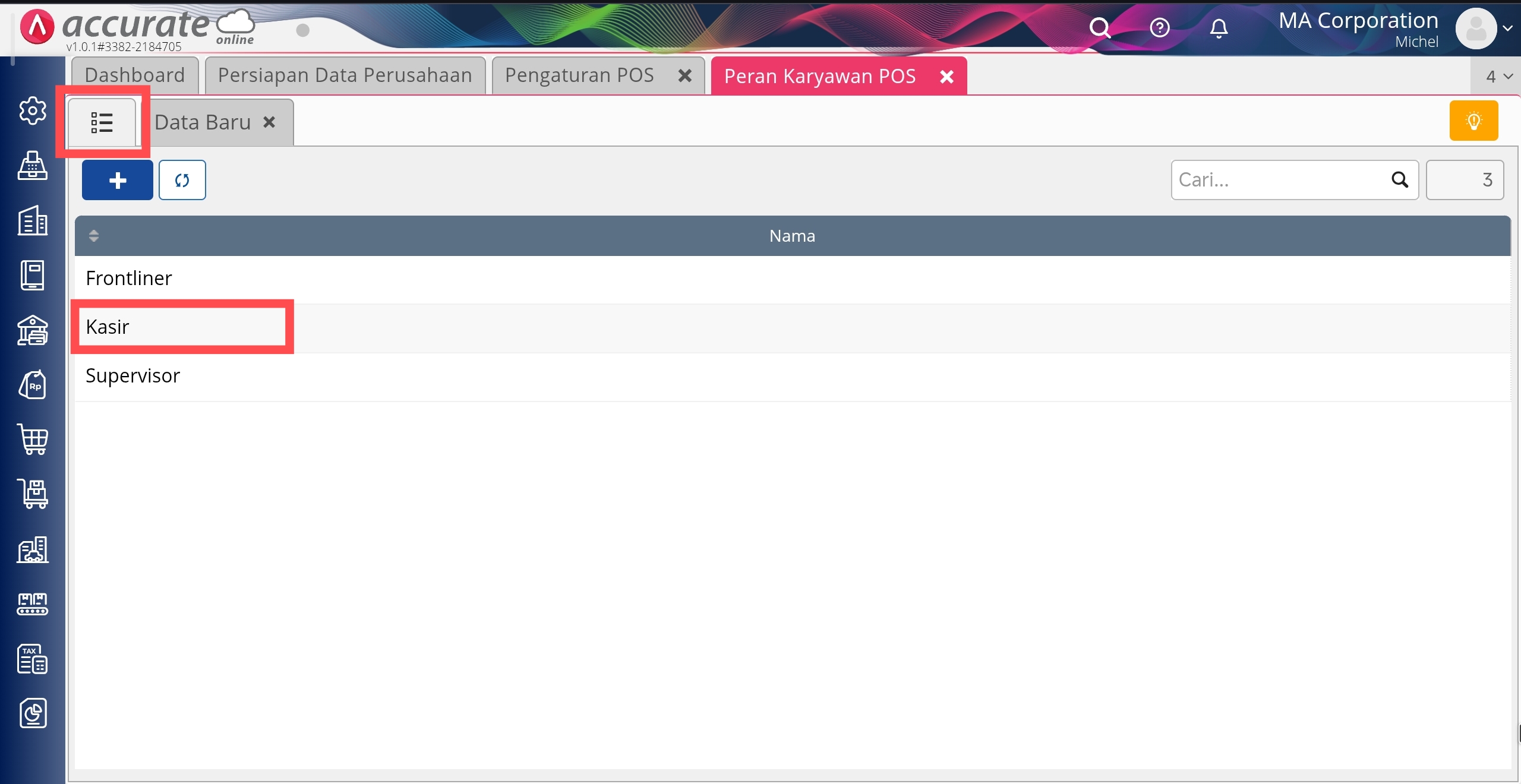Open the Rp price tag sidebar icon
1521x784 pixels.
coord(33,385)
